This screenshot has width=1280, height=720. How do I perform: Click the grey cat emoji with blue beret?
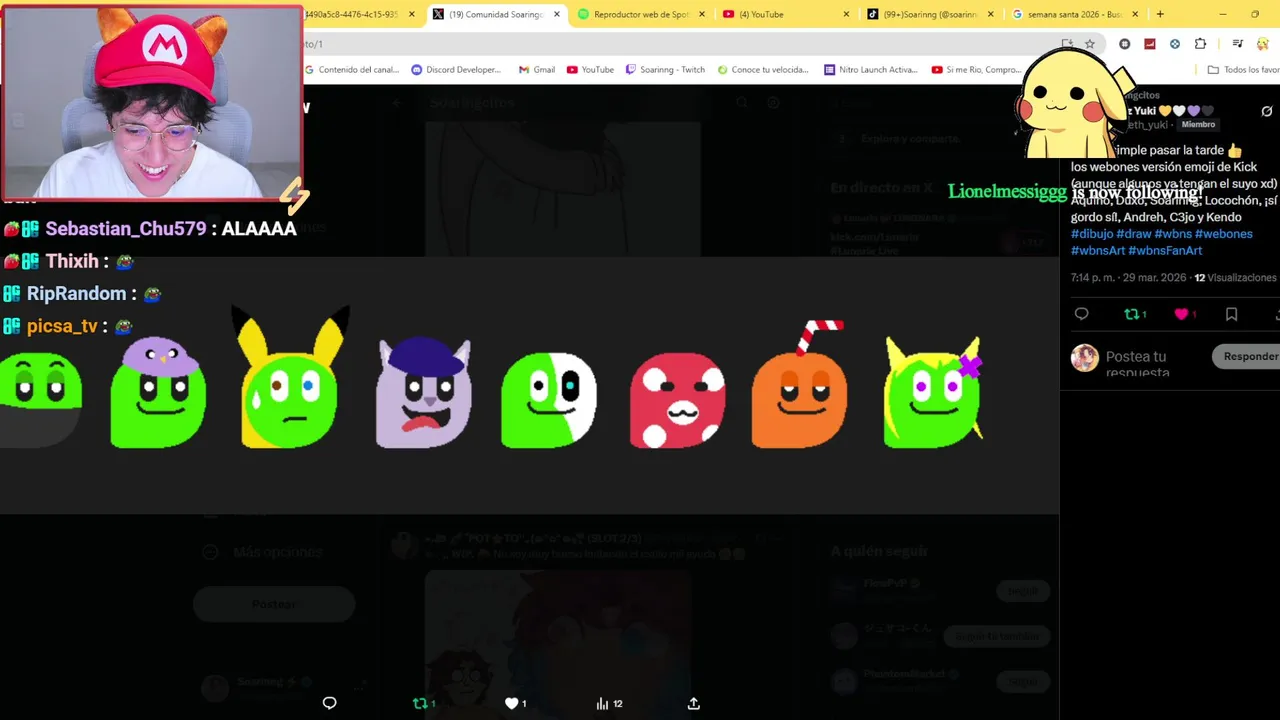(x=422, y=392)
